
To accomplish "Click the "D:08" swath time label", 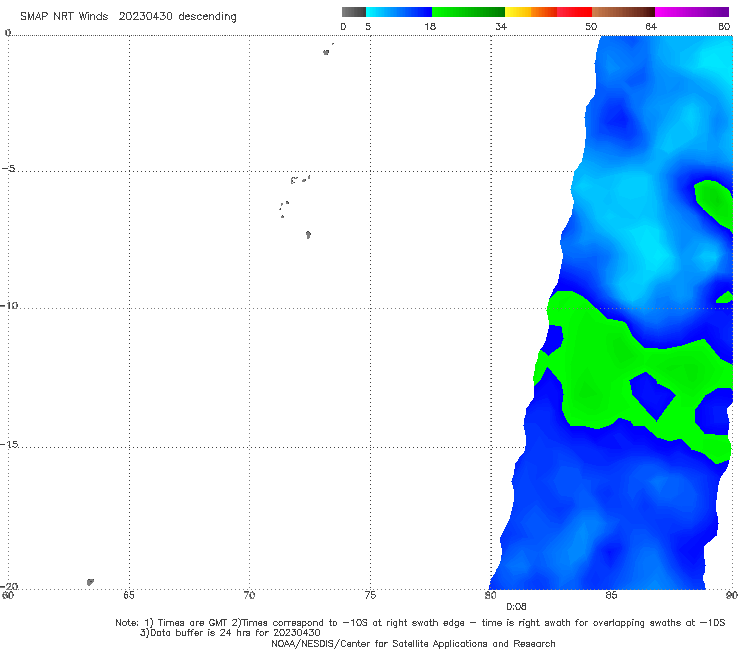I will pyautogui.click(x=516, y=607).
